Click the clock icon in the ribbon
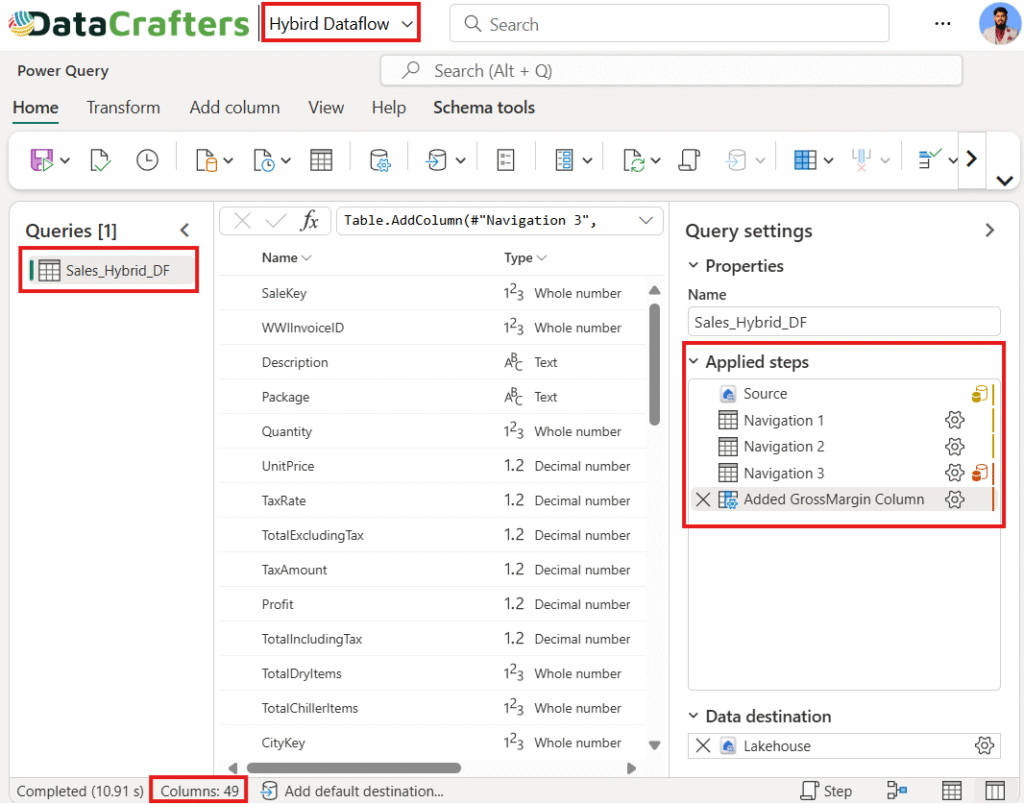 coord(147,160)
